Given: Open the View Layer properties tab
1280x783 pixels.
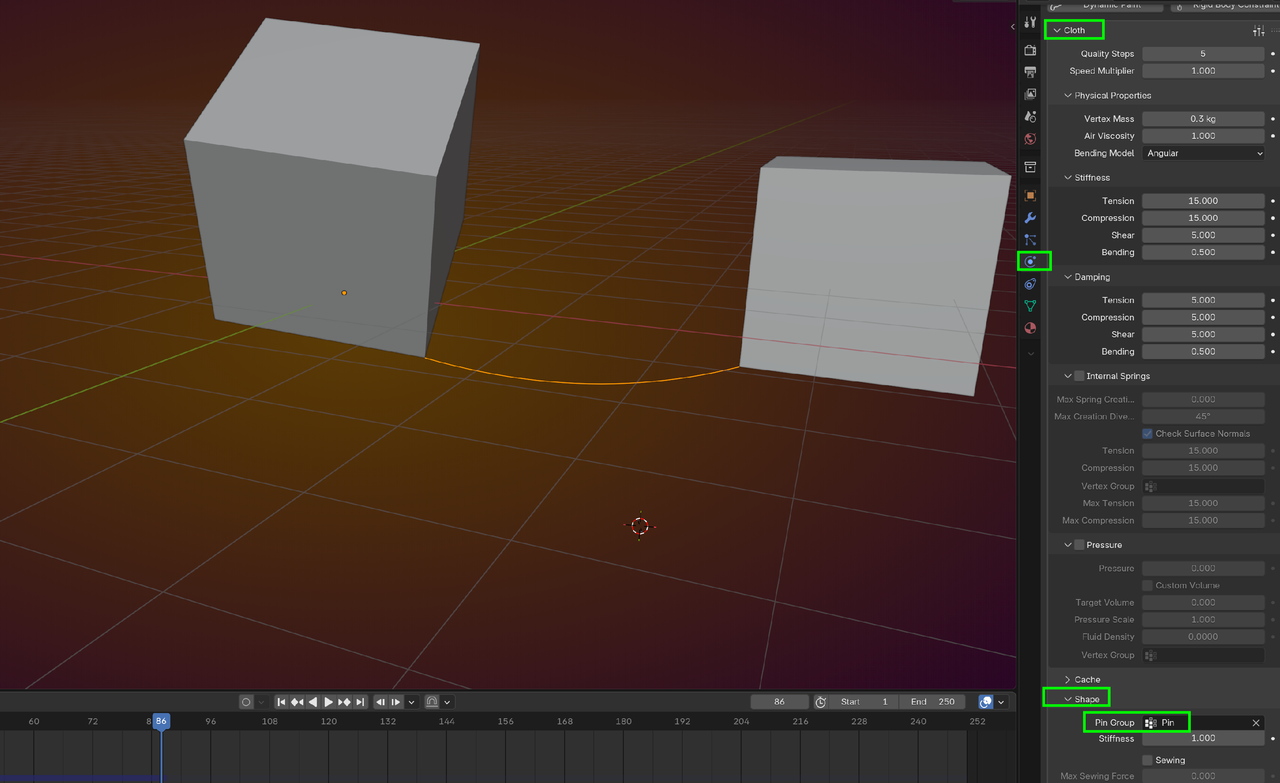Looking at the screenshot, I should tap(1030, 94).
